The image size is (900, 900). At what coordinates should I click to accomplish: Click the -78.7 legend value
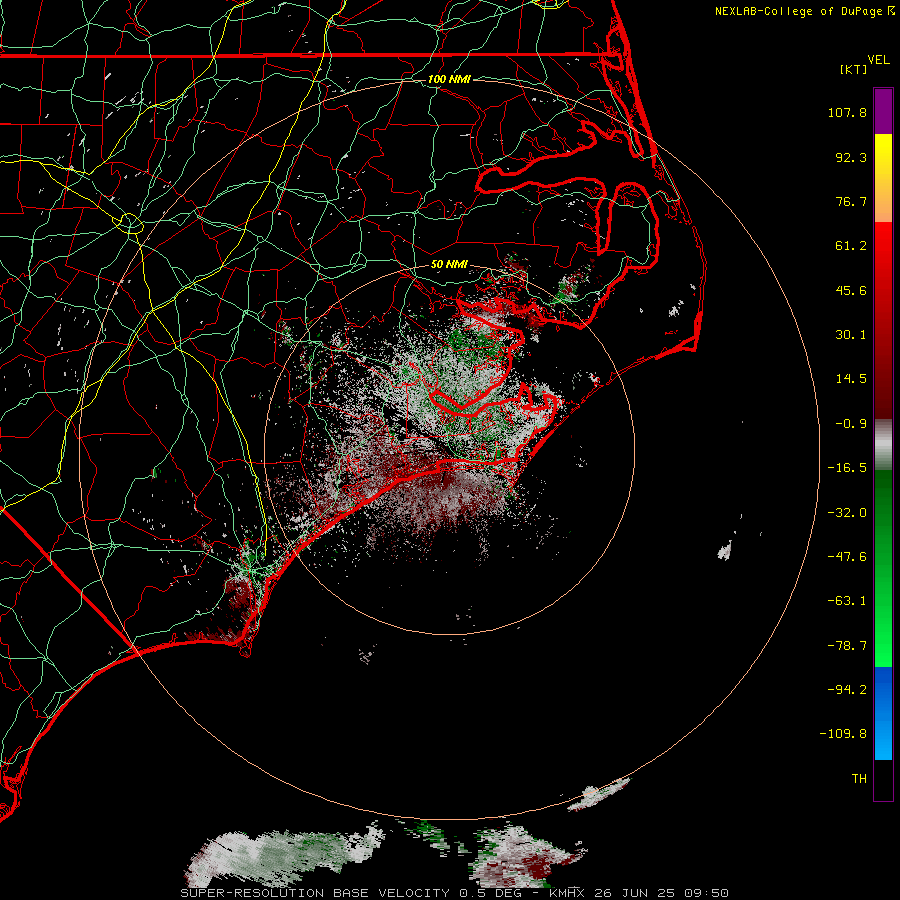coord(847,646)
